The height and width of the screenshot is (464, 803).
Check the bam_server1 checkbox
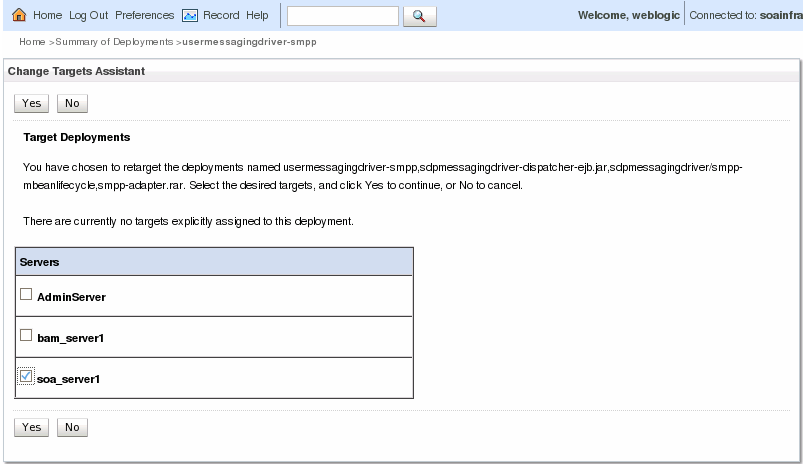coord(26,335)
